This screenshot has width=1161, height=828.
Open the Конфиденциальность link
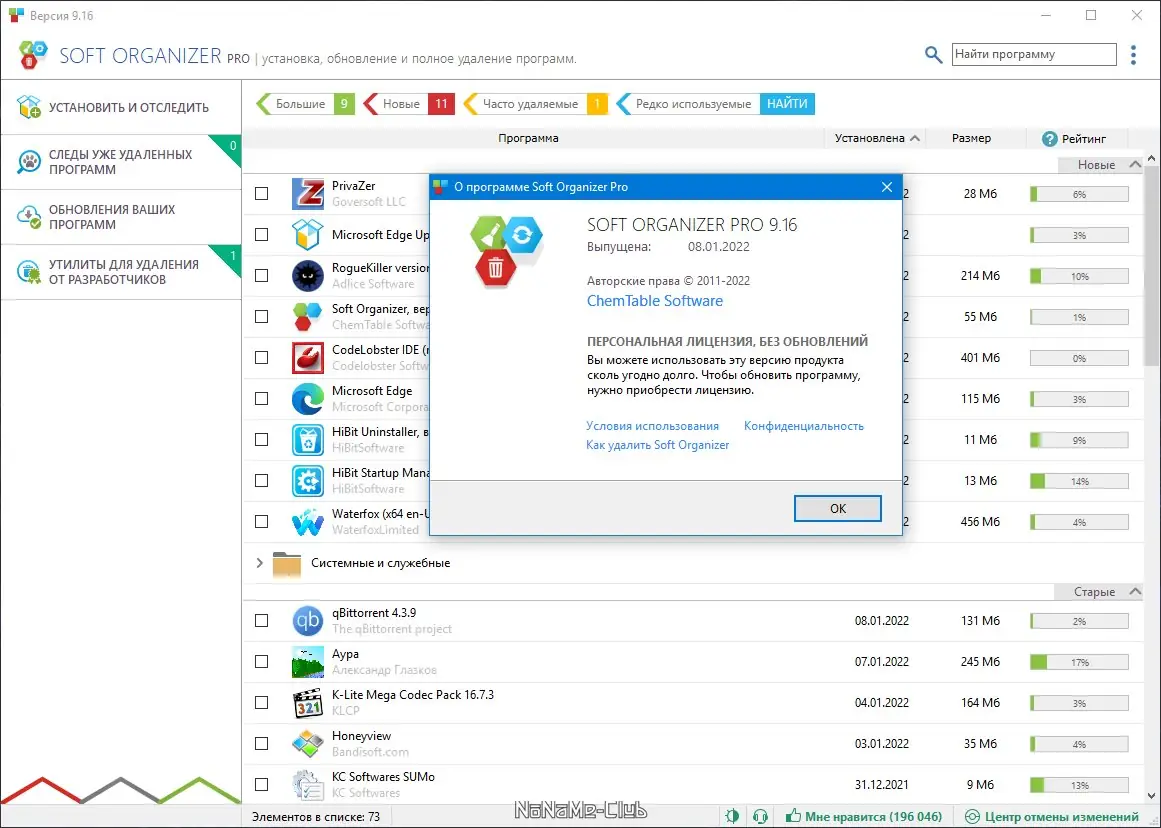coord(803,426)
